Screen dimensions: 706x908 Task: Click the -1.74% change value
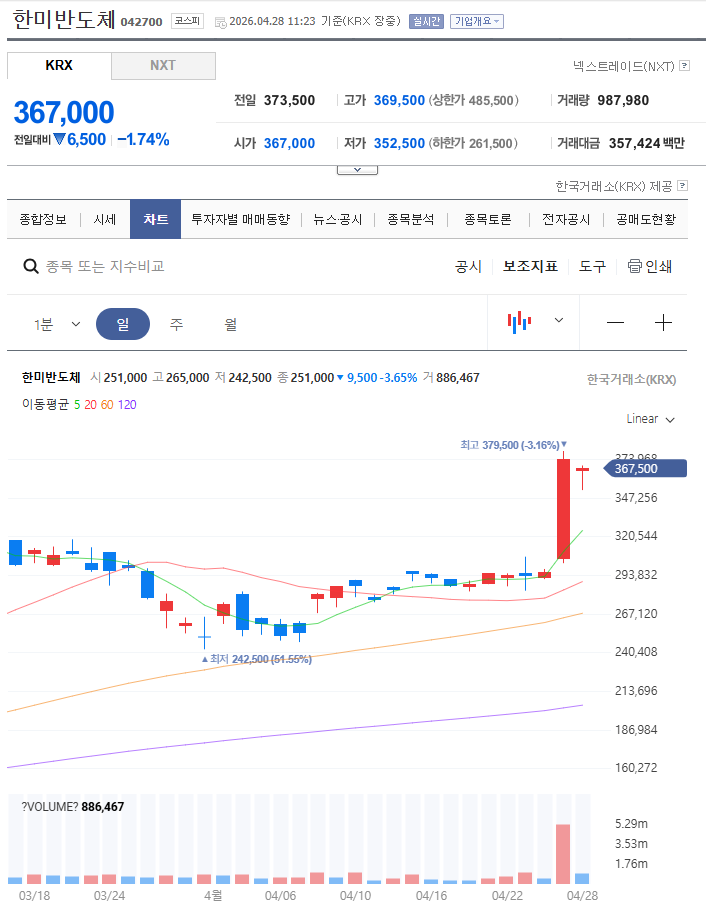[x=143, y=140]
